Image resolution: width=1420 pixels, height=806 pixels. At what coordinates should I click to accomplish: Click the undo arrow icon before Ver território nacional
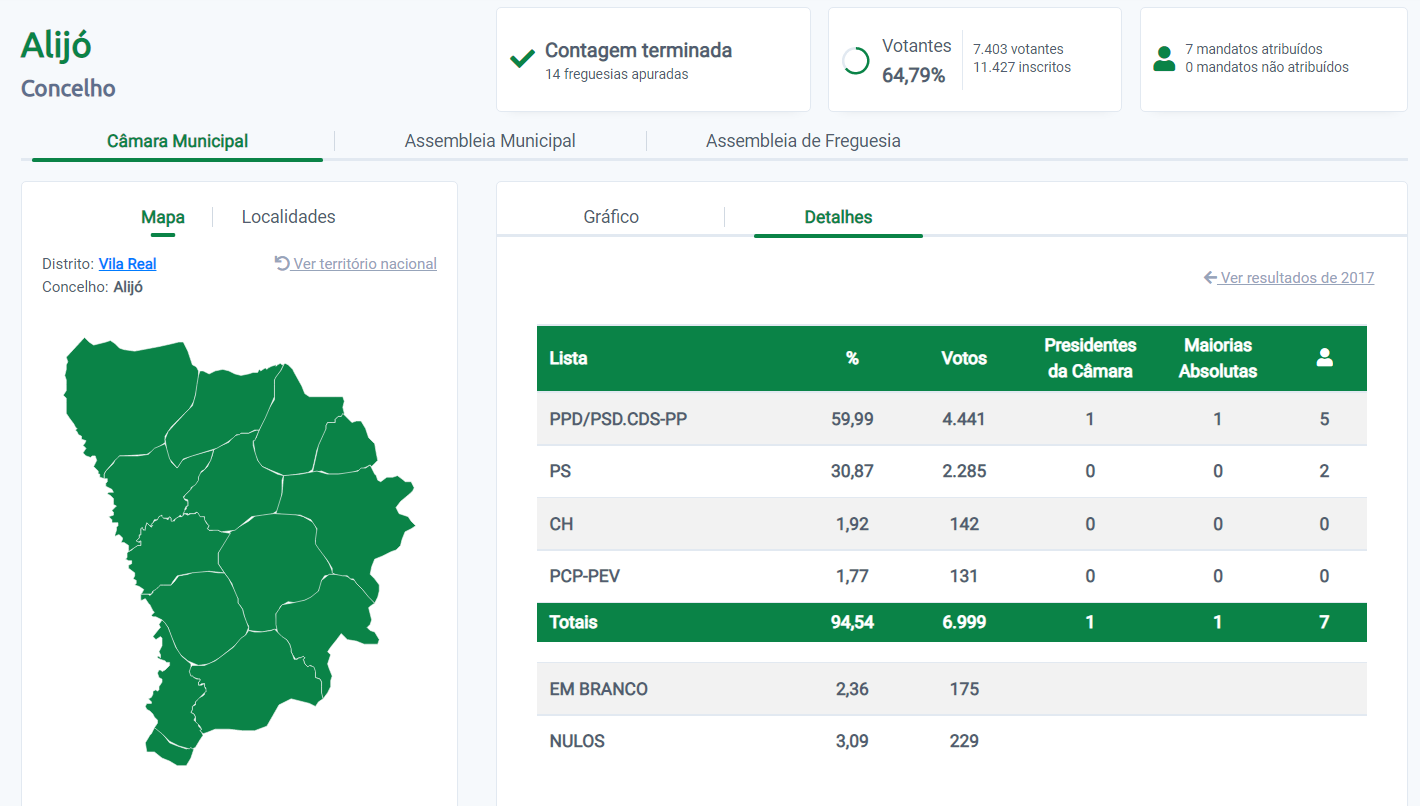coord(282,264)
